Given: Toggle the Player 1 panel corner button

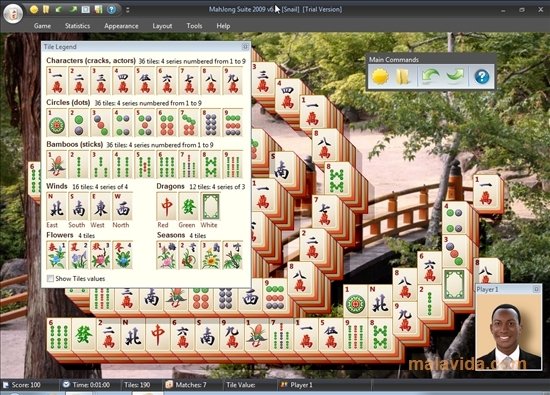Looking at the screenshot, I should pyautogui.click(x=536, y=289).
